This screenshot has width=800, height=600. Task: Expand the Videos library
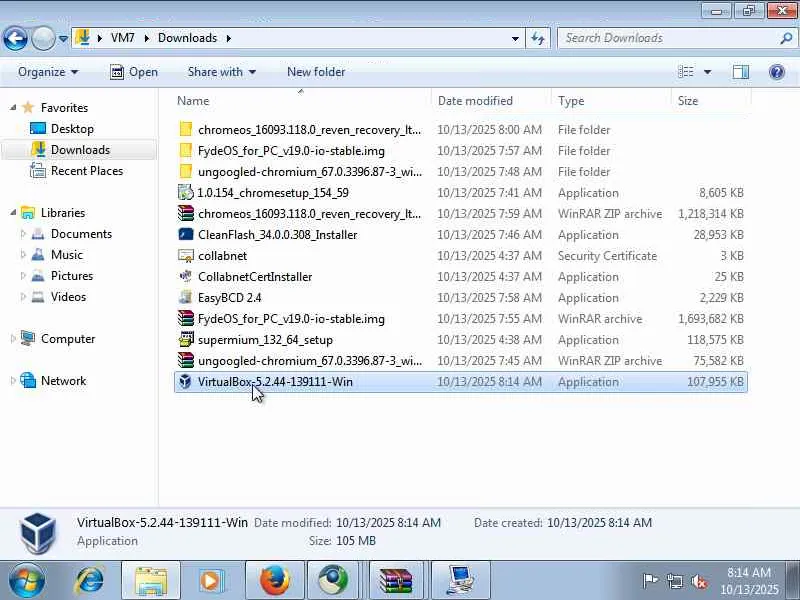click(x=23, y=296)
